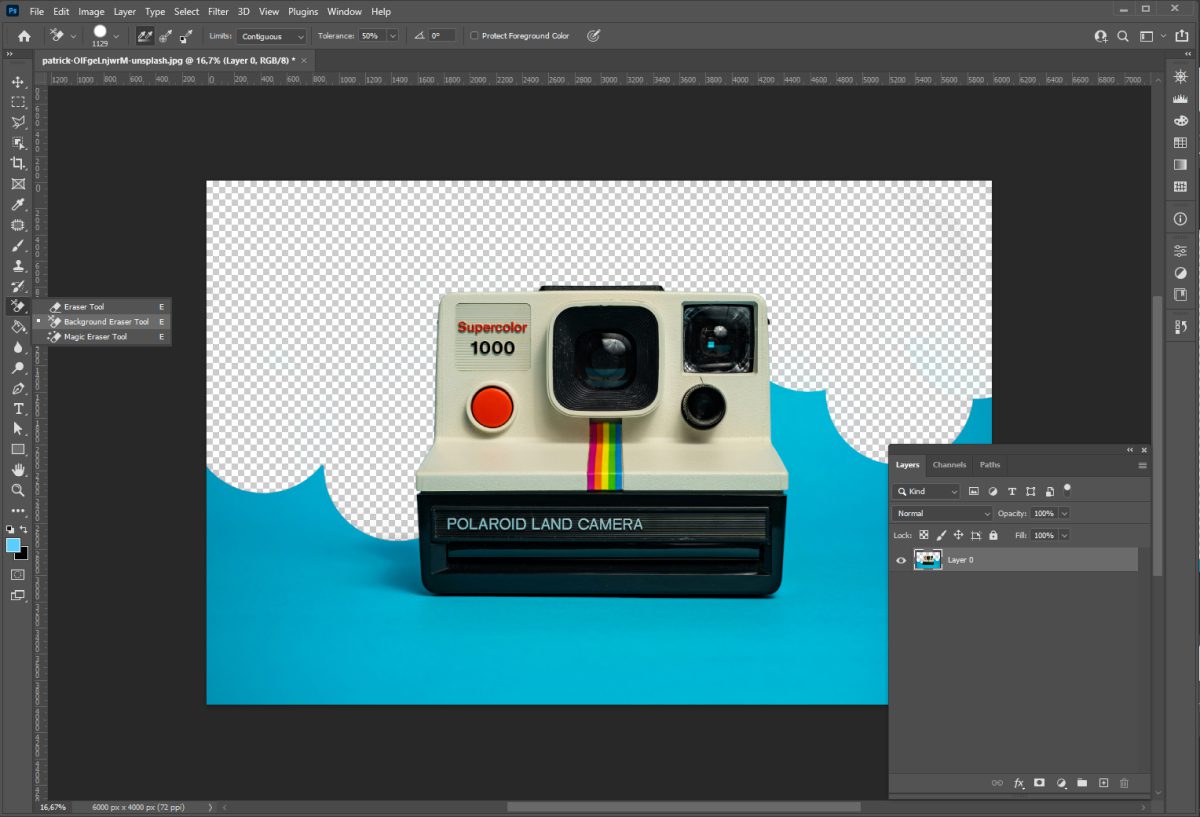Select the Zoom tool in the toolbar

(18, 490)
